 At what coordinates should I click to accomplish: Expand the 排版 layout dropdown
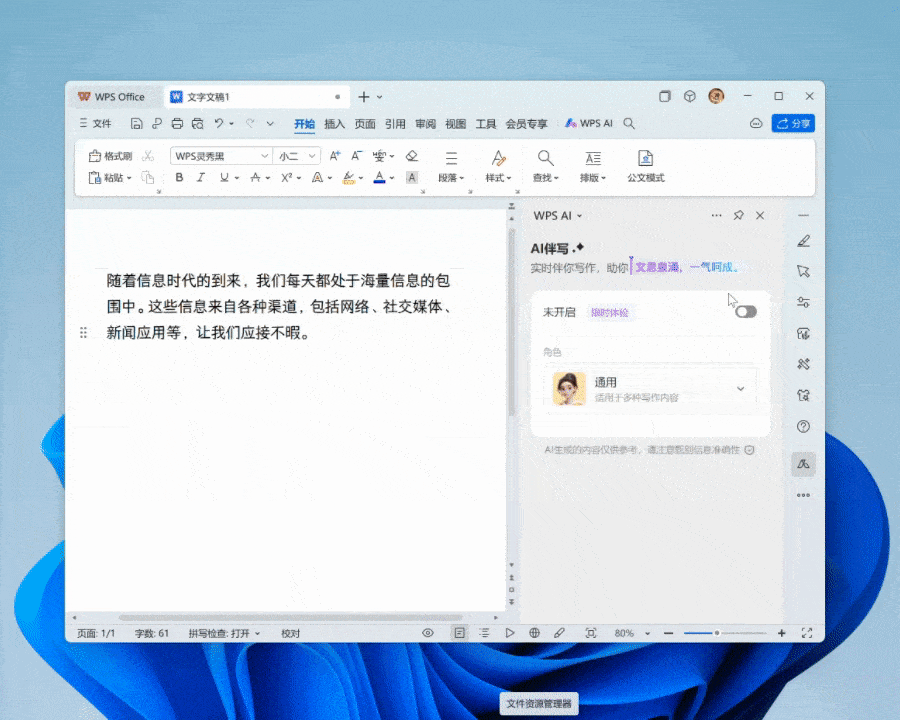pyautogui.click(x=592, y=178)
